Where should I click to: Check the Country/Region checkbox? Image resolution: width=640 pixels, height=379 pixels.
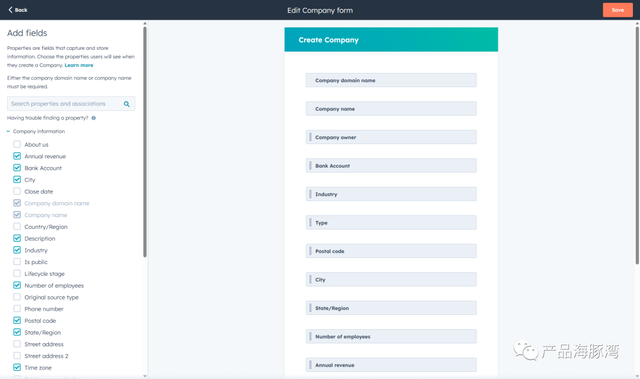click(17, 226)
